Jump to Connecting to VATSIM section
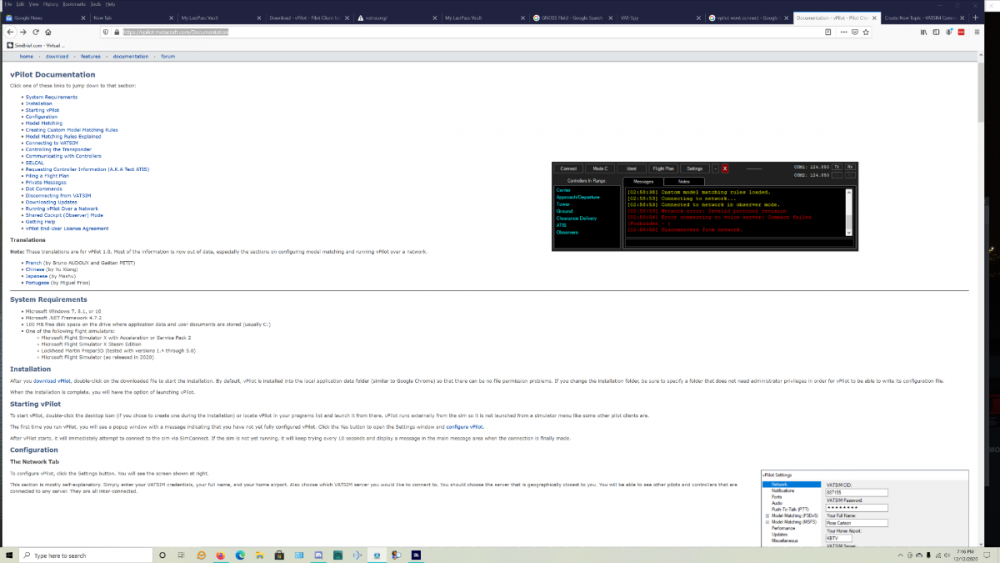1000x563 pixels. tap(52, 143)
